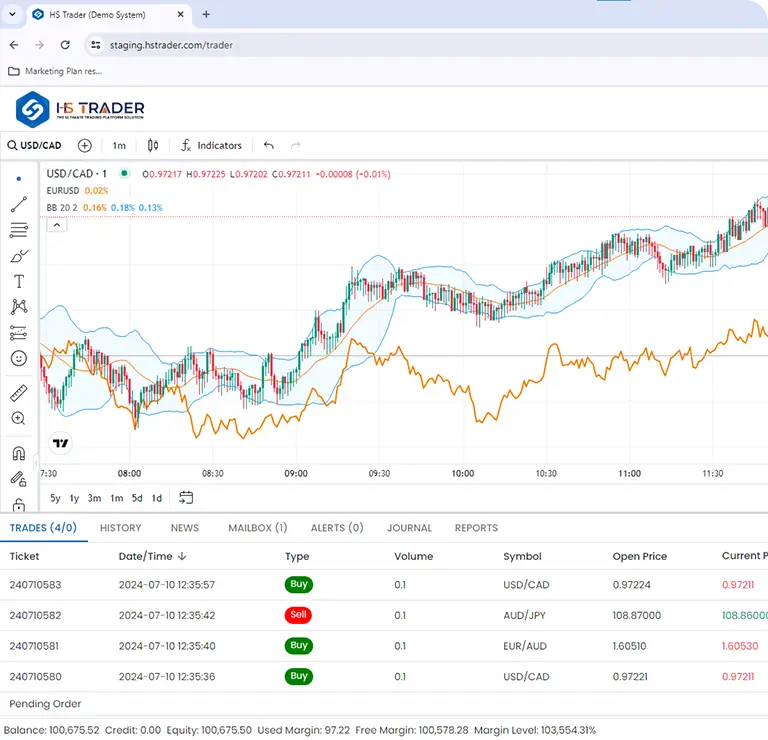The height and width of the screenshot is (740, 768).
Task: Toggle lock all drawing tools
Action: click(x=18, y=504)
